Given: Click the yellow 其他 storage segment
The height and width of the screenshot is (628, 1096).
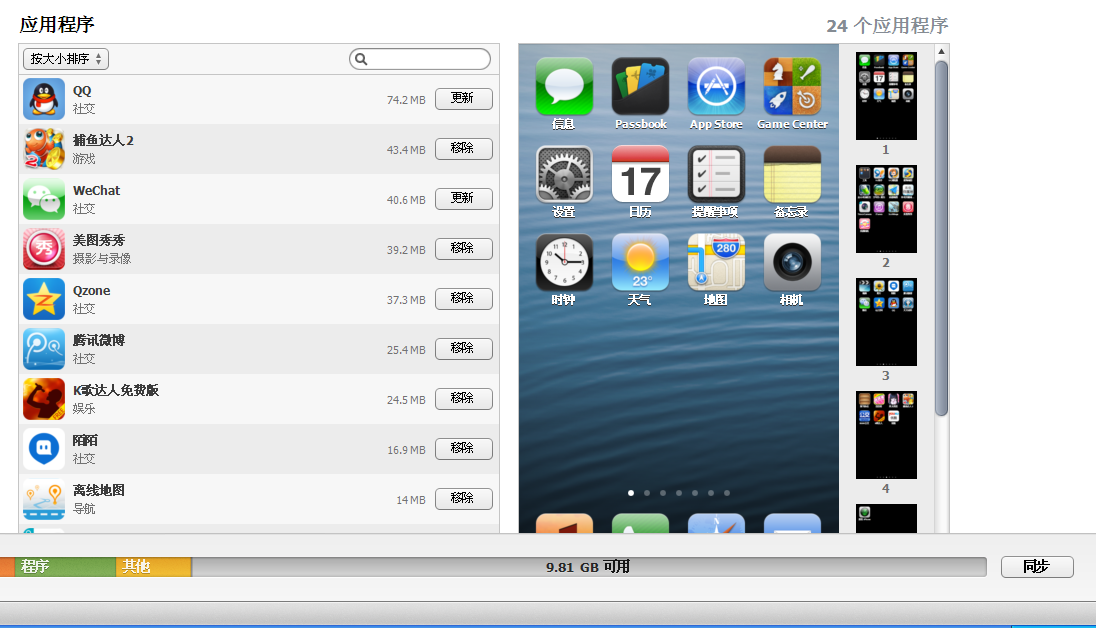Looking at the screenshot, I should (154, 566).
